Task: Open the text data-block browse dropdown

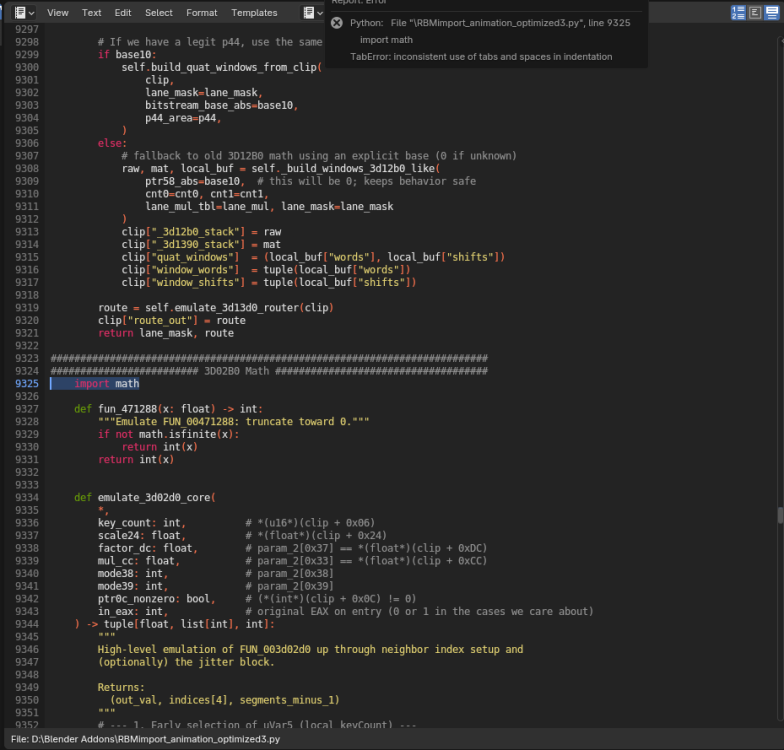Action: (x=313, y=12)
